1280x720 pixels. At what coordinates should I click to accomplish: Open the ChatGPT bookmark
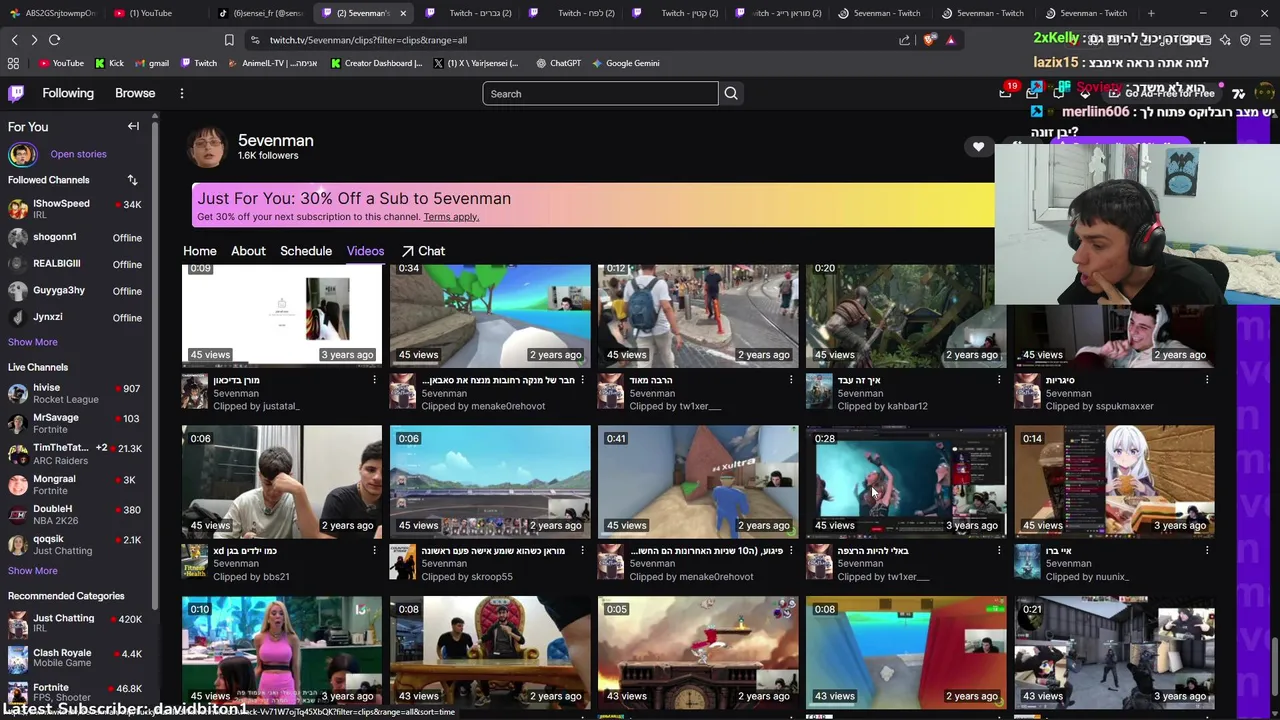tap(558, 63)
